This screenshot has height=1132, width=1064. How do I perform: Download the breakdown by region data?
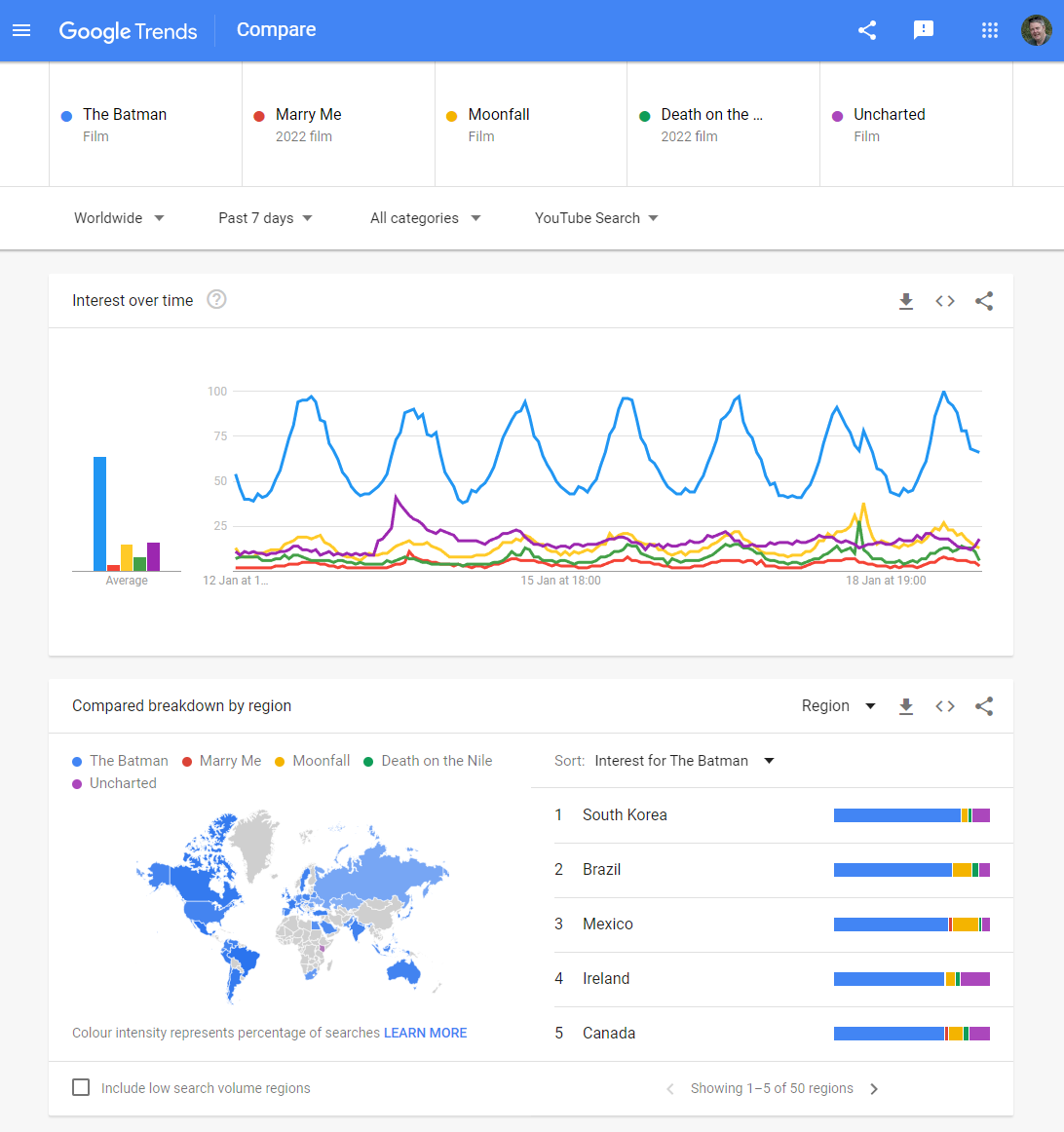[906, 706]
